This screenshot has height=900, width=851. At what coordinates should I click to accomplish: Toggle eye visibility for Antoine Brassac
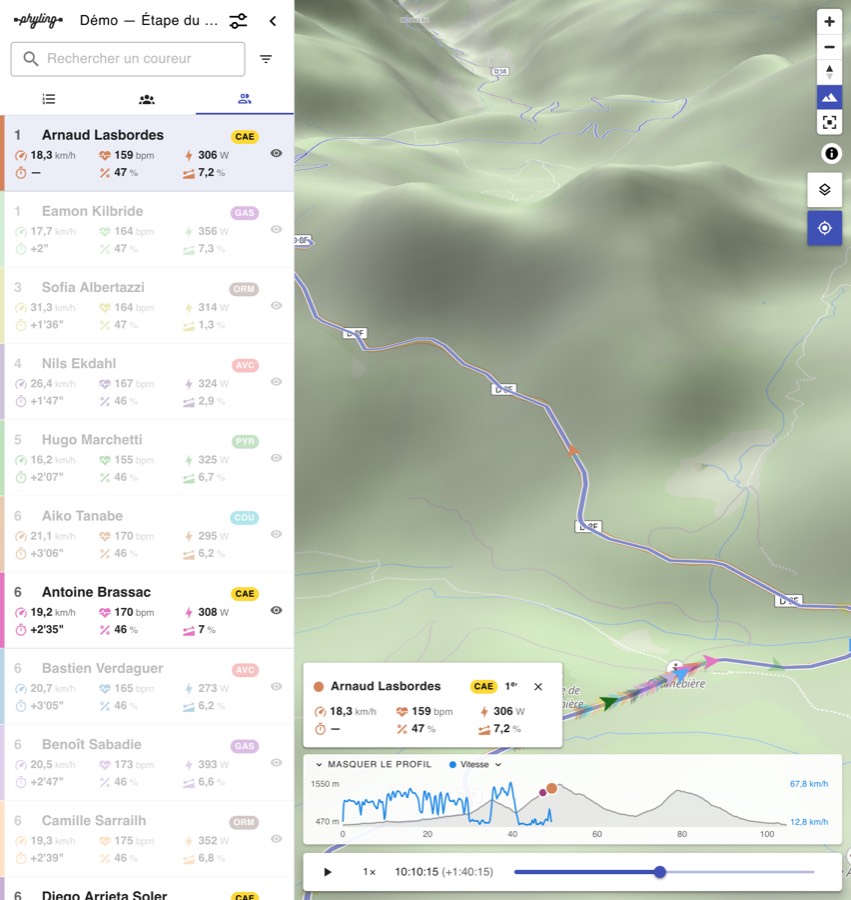pyautogui.click(x=276, y=610)
